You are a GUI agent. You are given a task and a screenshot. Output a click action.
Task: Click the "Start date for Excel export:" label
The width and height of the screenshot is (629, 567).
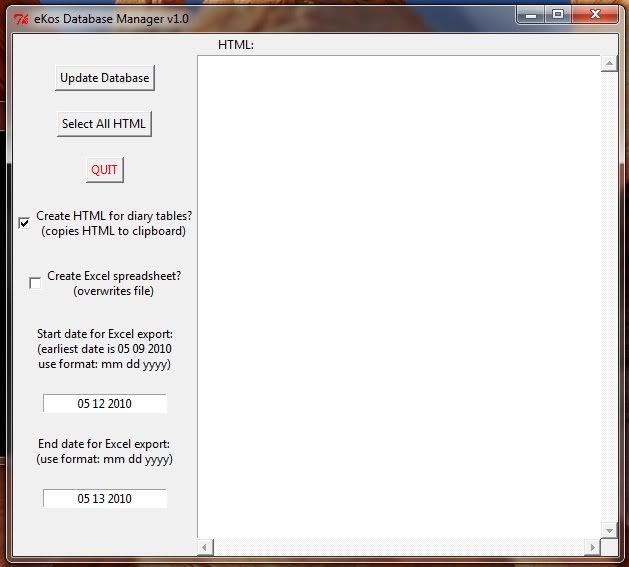(105, 334)
